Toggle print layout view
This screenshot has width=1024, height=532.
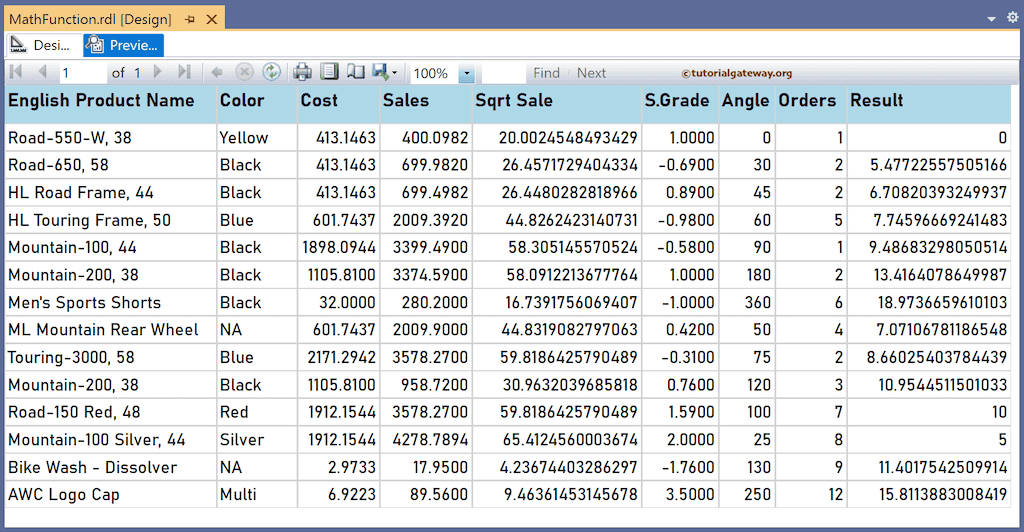[329, 72]
